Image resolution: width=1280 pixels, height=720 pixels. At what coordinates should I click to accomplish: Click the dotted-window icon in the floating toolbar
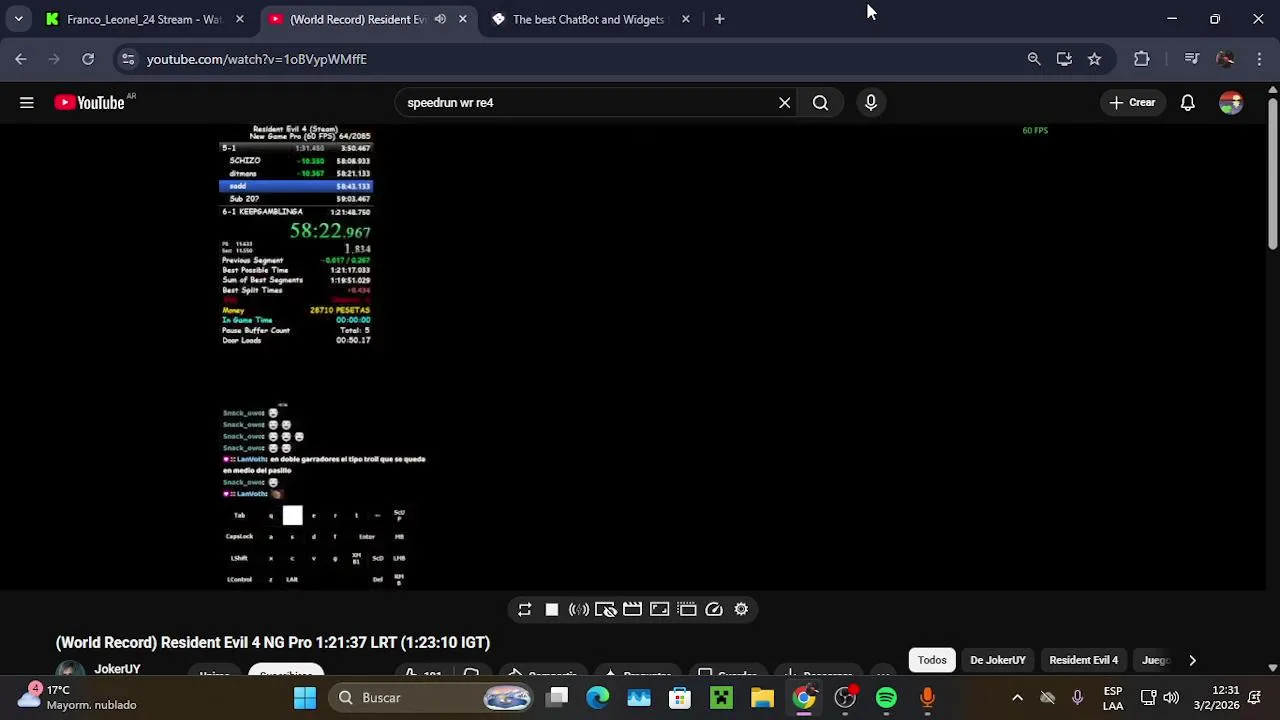pyautogui.click(x=686, y=609)
